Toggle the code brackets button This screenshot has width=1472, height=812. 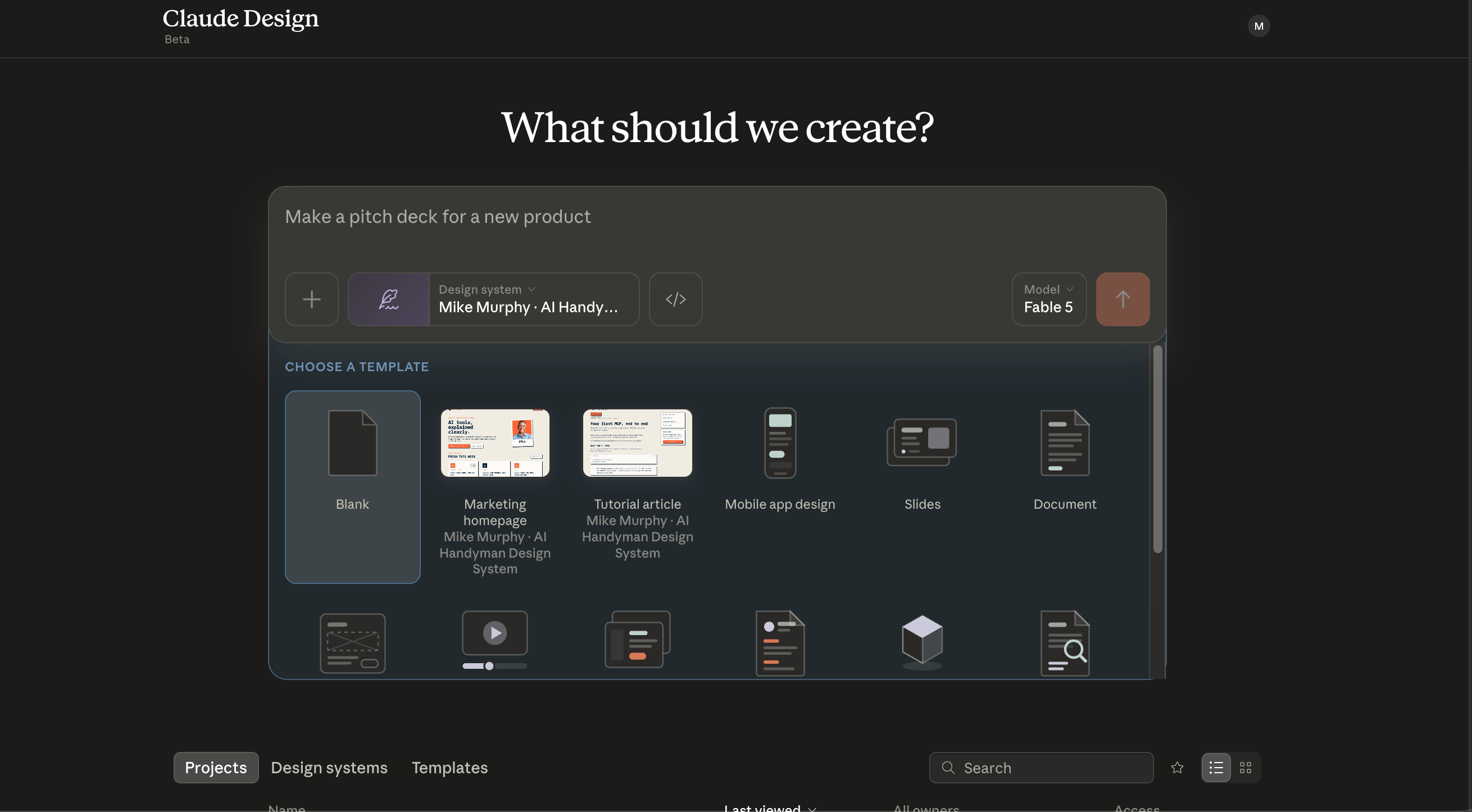pyautogui.click(x=675, y=299)
